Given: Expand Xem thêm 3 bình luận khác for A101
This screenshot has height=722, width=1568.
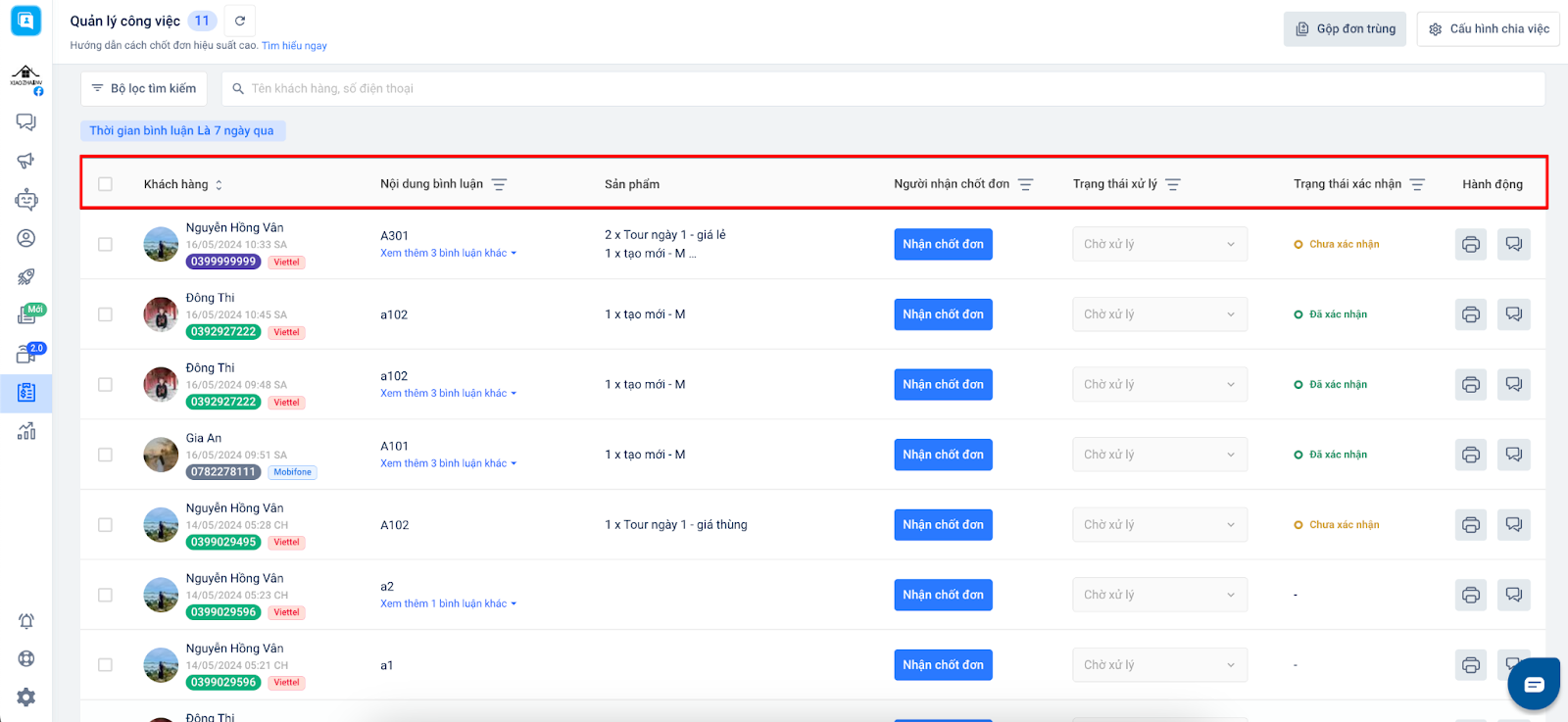Looking at the screenshot, I should (448, 463).
